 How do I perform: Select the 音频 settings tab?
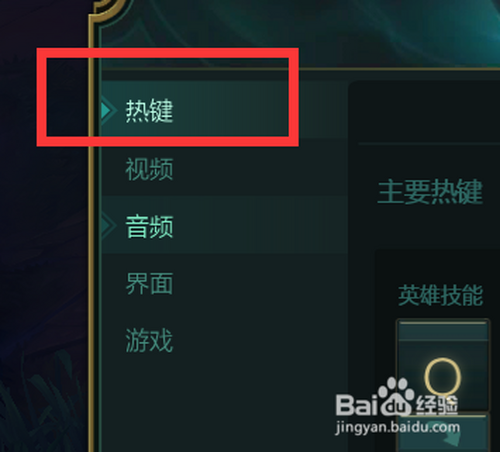point(149,226)
